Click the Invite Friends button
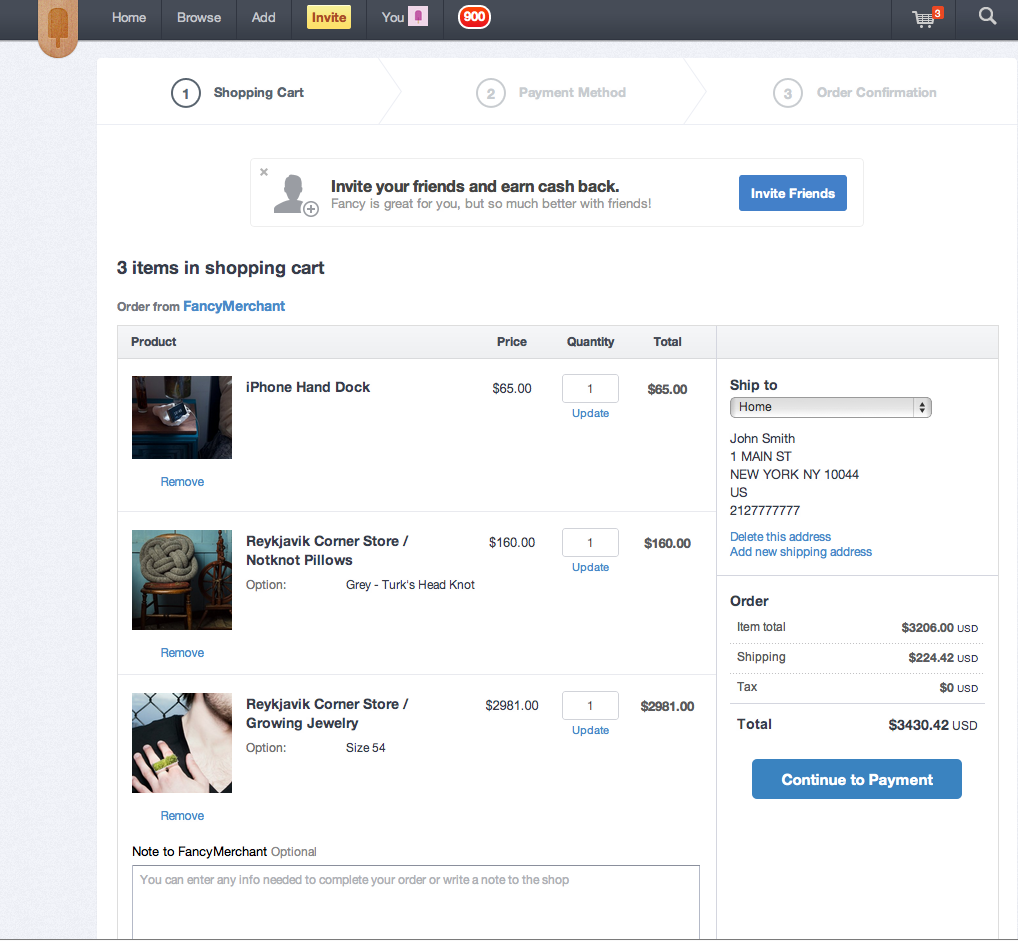Image resolution: width=1018 pixels, height=941 pixels. point(793,193)
